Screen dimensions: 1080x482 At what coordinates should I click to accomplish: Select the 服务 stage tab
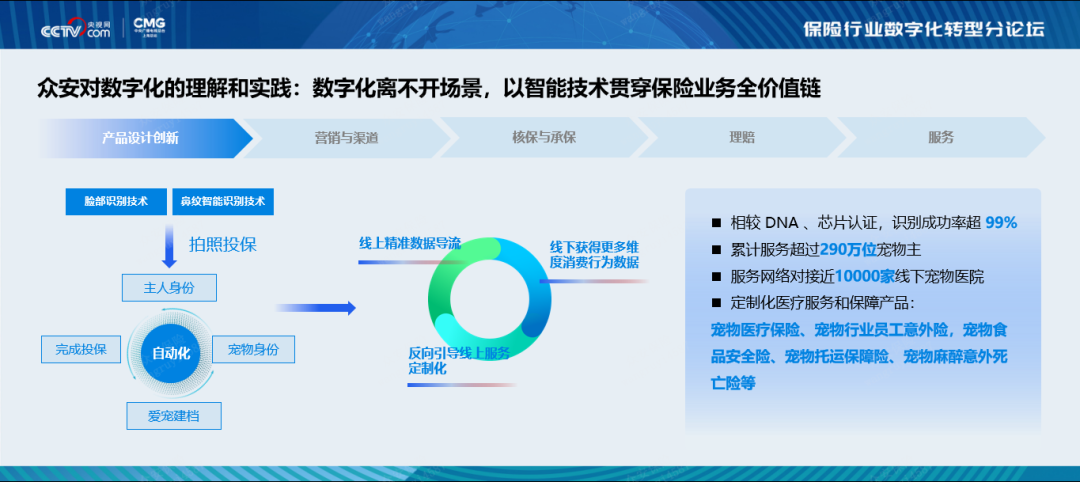941,138
